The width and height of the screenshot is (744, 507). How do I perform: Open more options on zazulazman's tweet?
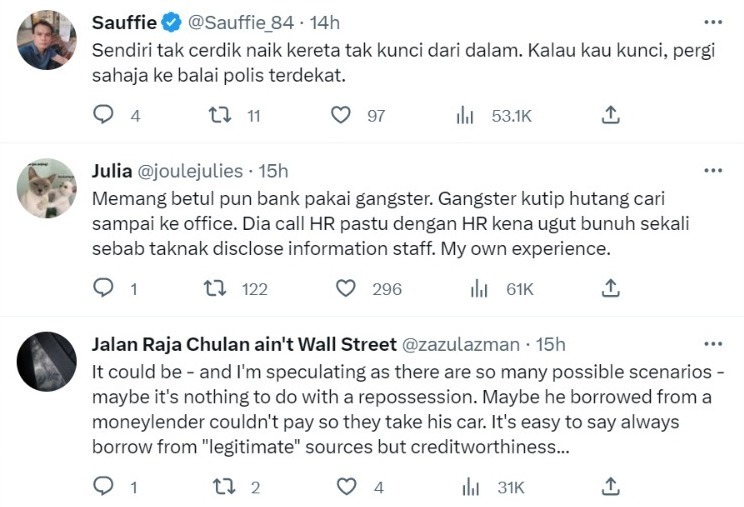[712, 344]
